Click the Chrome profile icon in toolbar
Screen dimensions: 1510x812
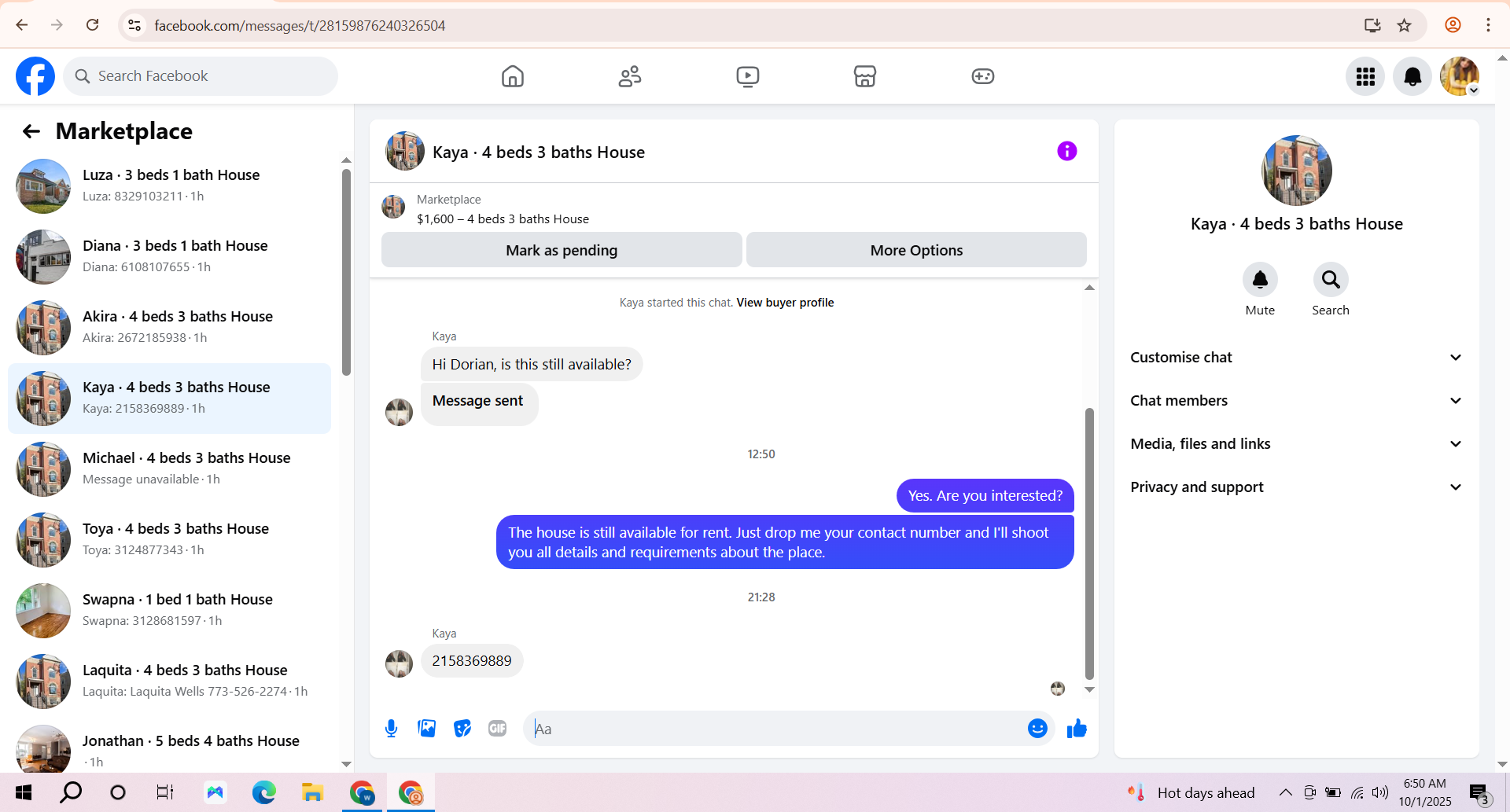[x=1453, y=25]
